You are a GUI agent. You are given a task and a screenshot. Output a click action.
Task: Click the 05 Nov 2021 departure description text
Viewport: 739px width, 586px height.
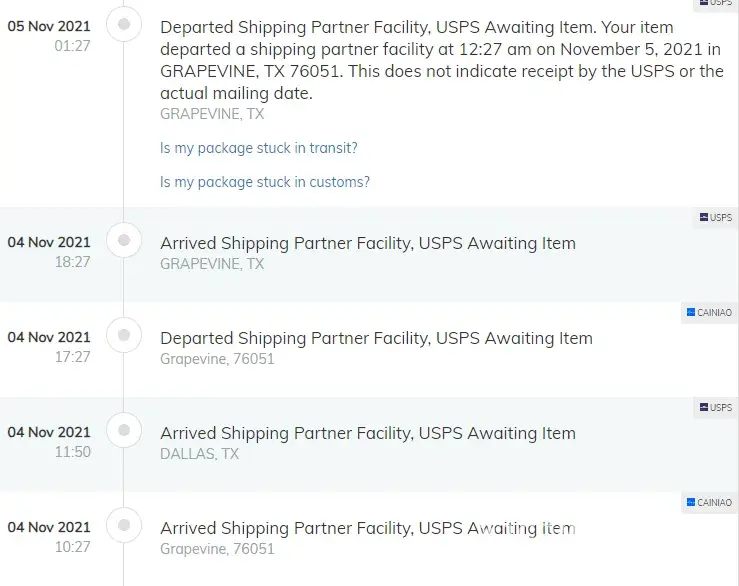pyautogui.click(x=441, y=60)
